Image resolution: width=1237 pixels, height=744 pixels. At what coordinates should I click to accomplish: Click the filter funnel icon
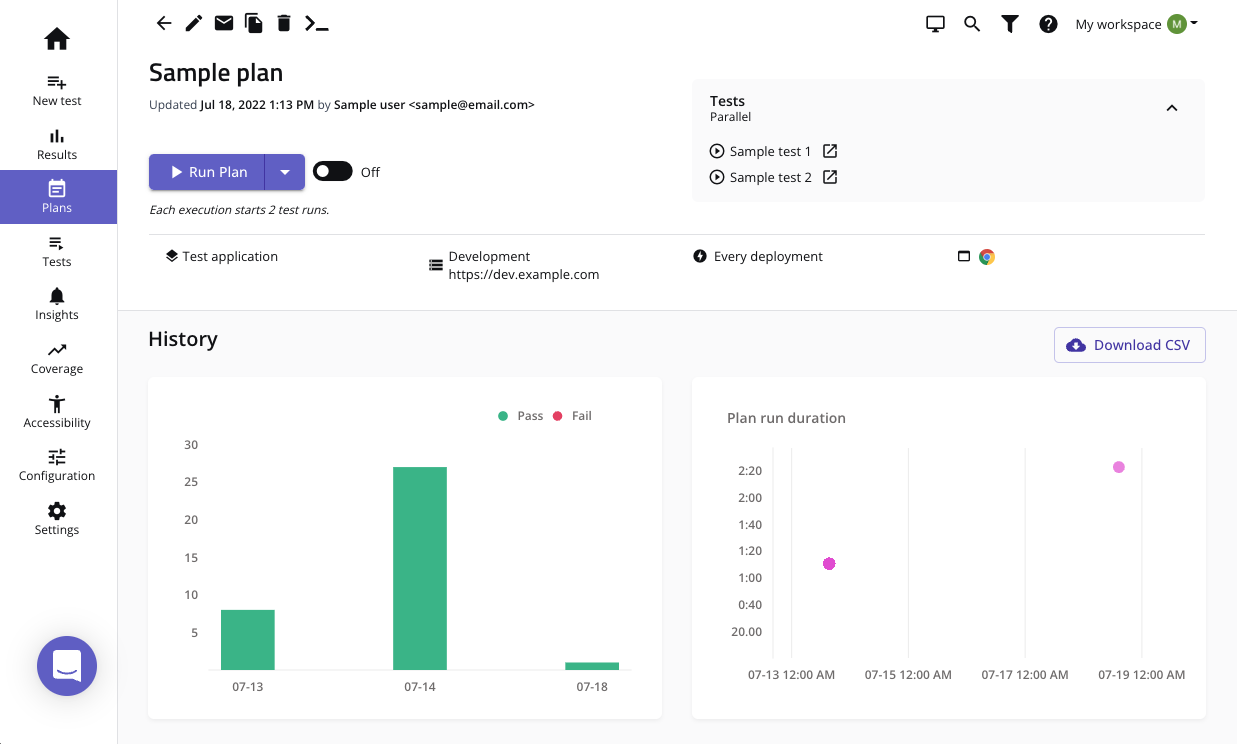(1010, 24)
